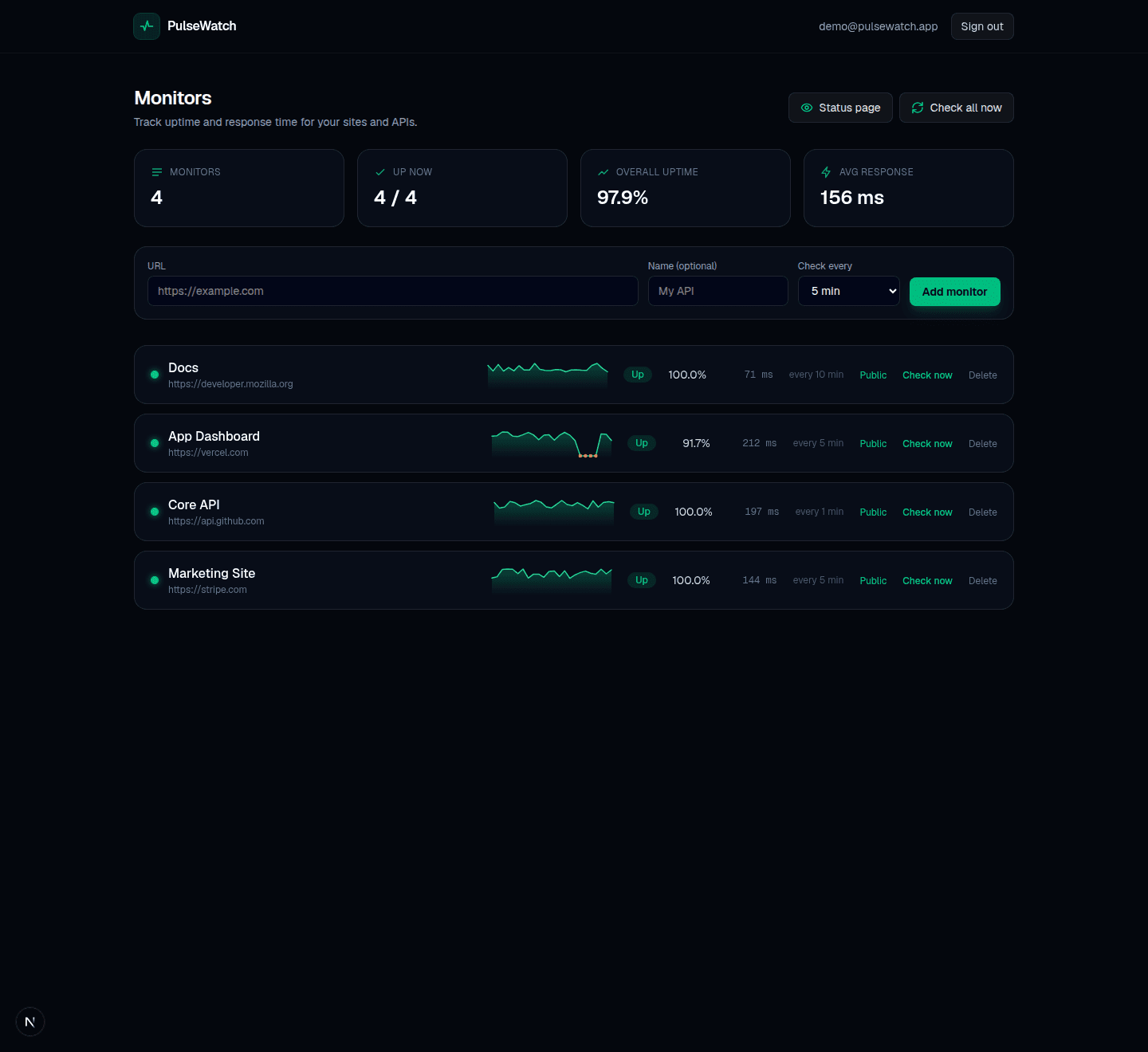Click the green status dot for Docs

point(155,375)
